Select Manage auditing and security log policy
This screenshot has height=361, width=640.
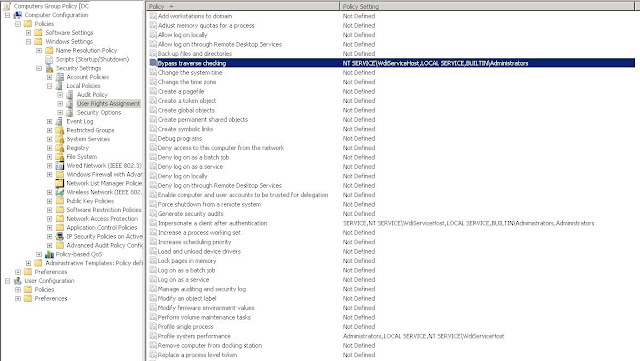[x=202, y=289]
